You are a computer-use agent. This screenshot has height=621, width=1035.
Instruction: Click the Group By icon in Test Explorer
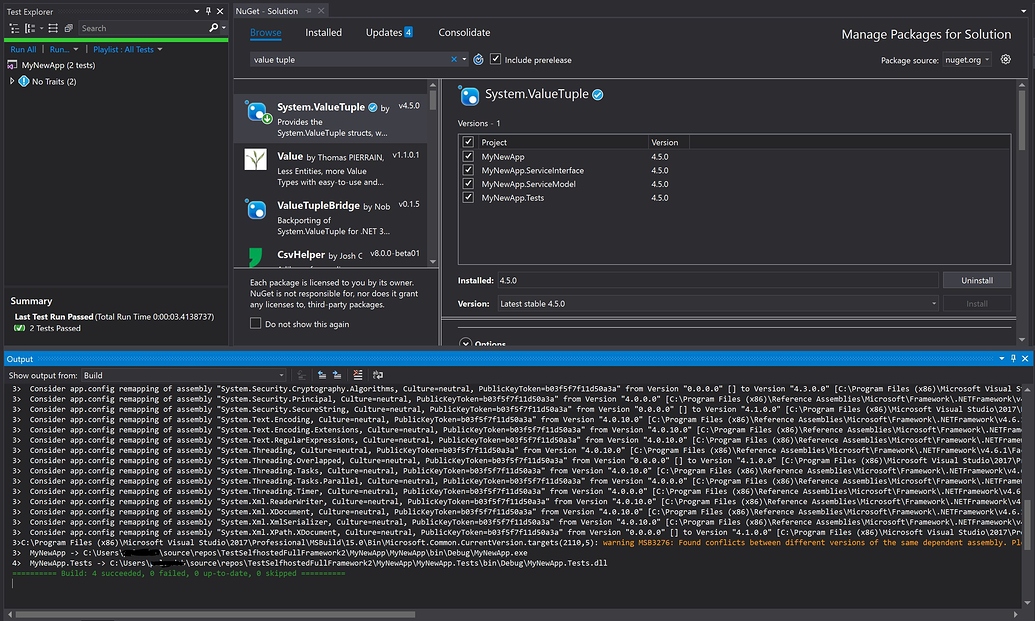coord(30,28)
